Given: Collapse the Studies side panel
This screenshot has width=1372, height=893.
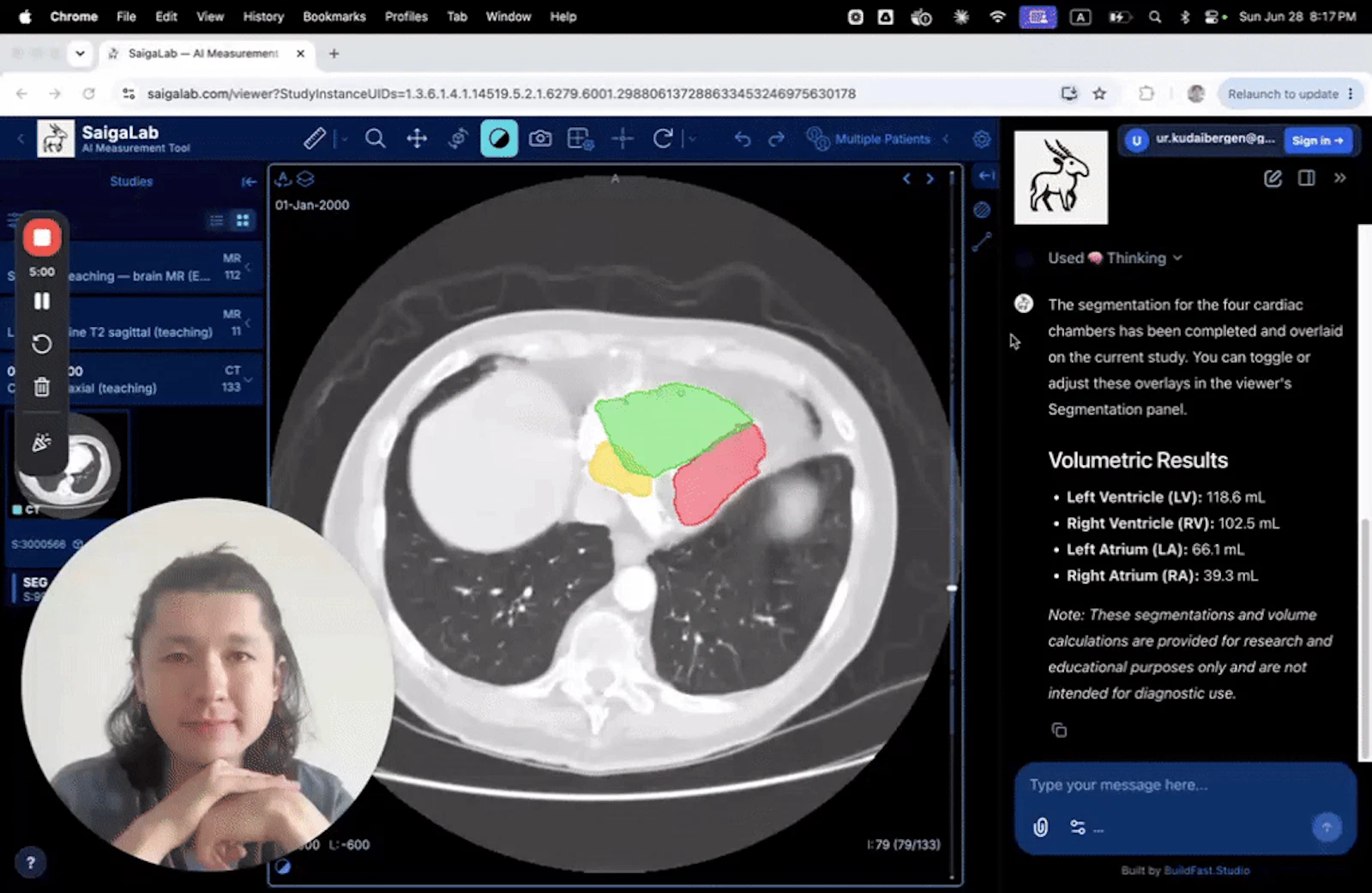Looking at the screenshot, I should point(249,181).
